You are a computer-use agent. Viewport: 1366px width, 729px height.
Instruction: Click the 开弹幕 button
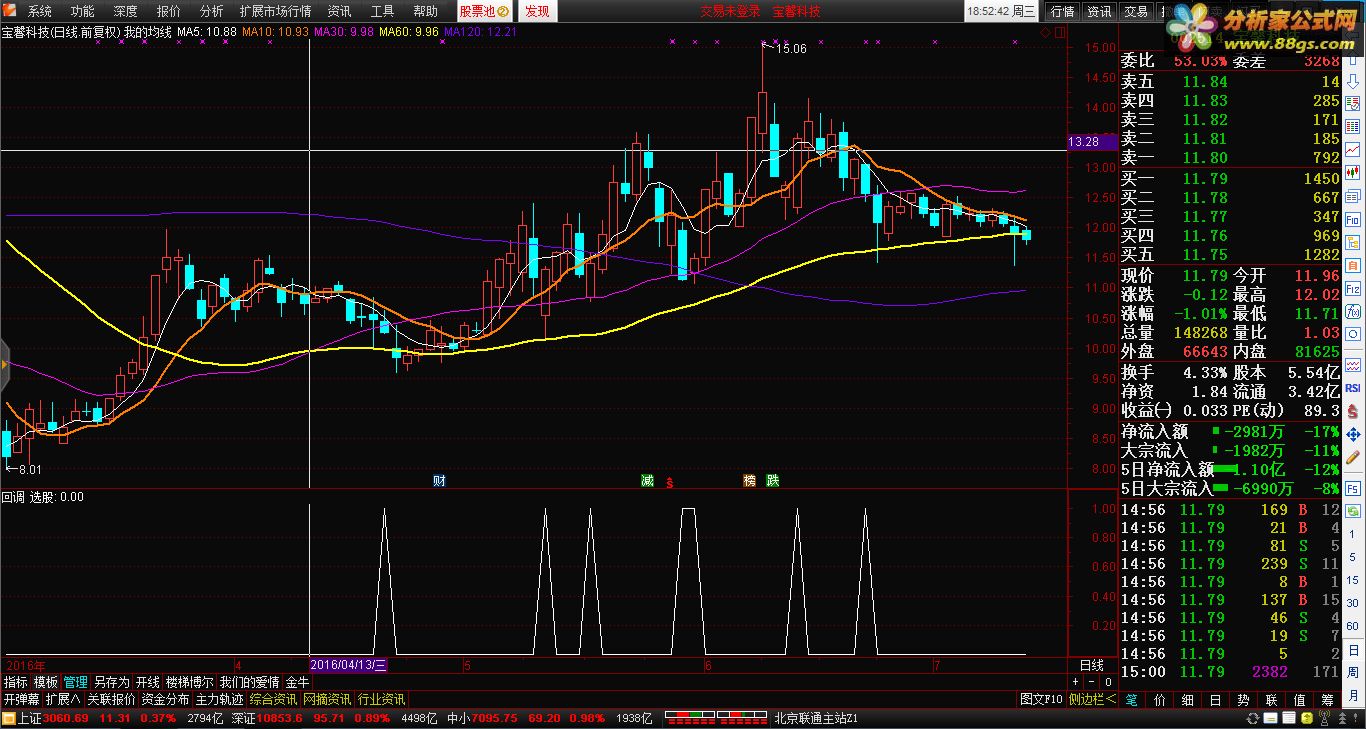coord(21,699)
